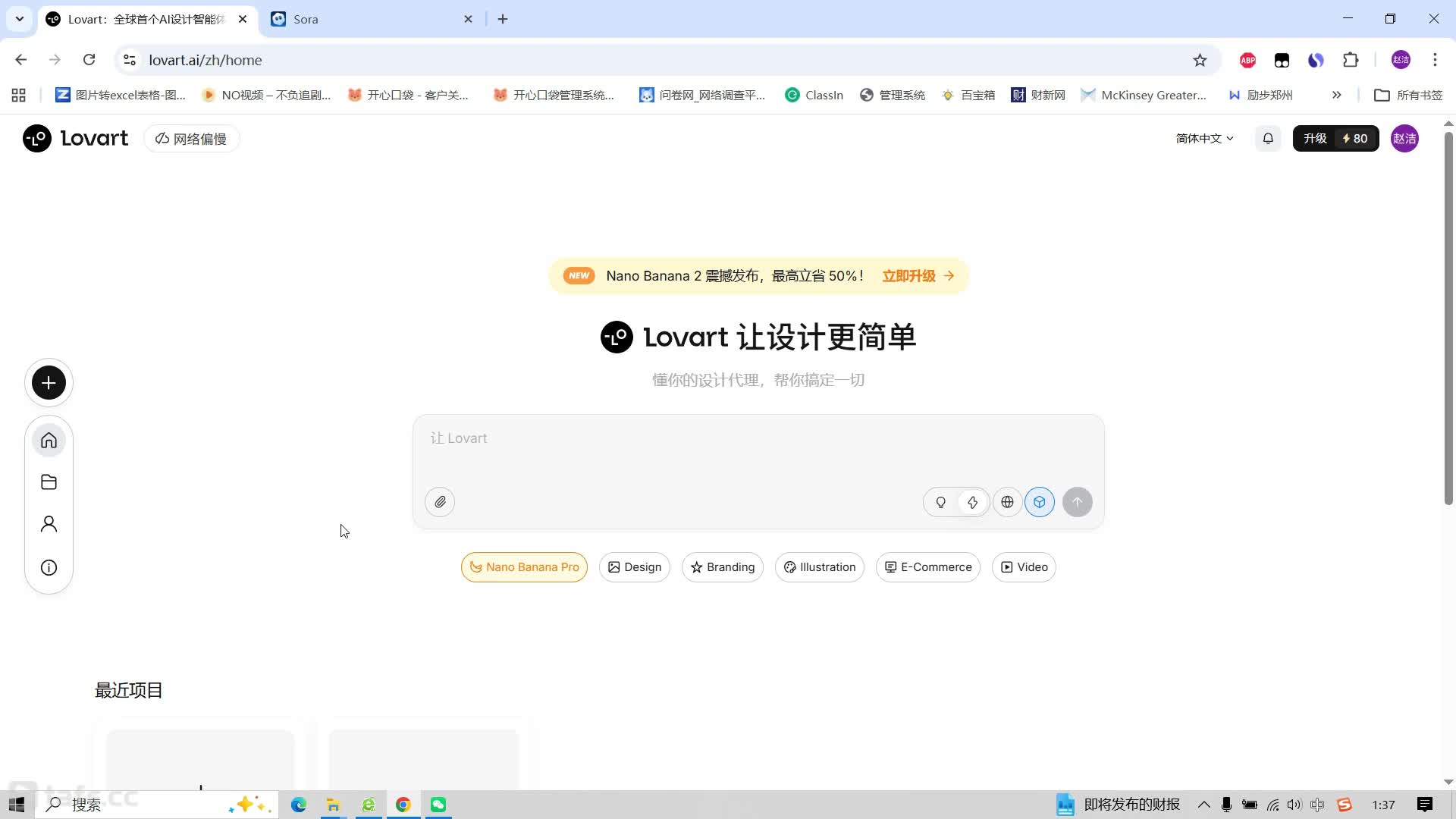
Task: Expand the bookmarks overflow chevron
Action: (1336, 95)
